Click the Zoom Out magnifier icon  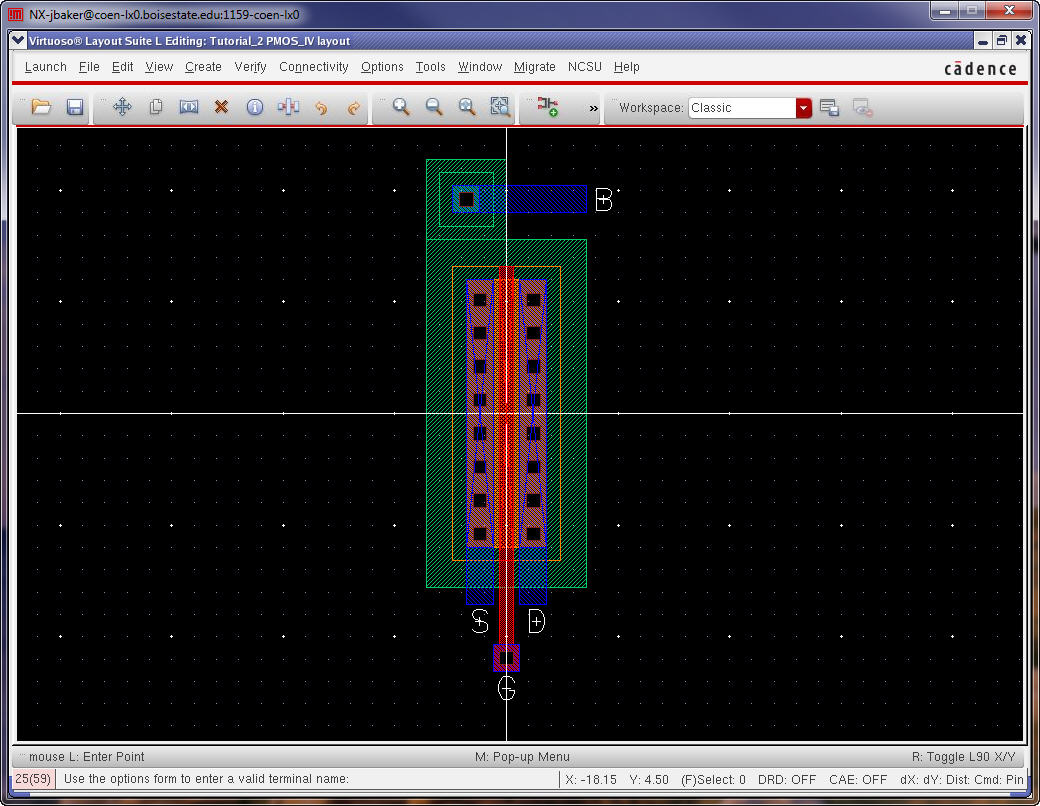[x=434, y=107]
